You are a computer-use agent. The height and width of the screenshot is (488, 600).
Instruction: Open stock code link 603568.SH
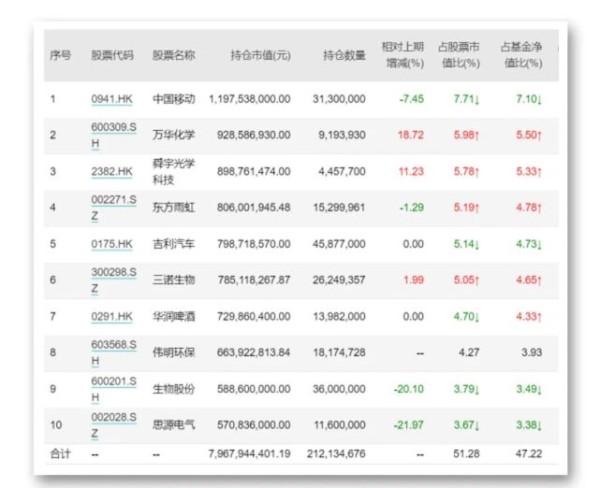114,353
